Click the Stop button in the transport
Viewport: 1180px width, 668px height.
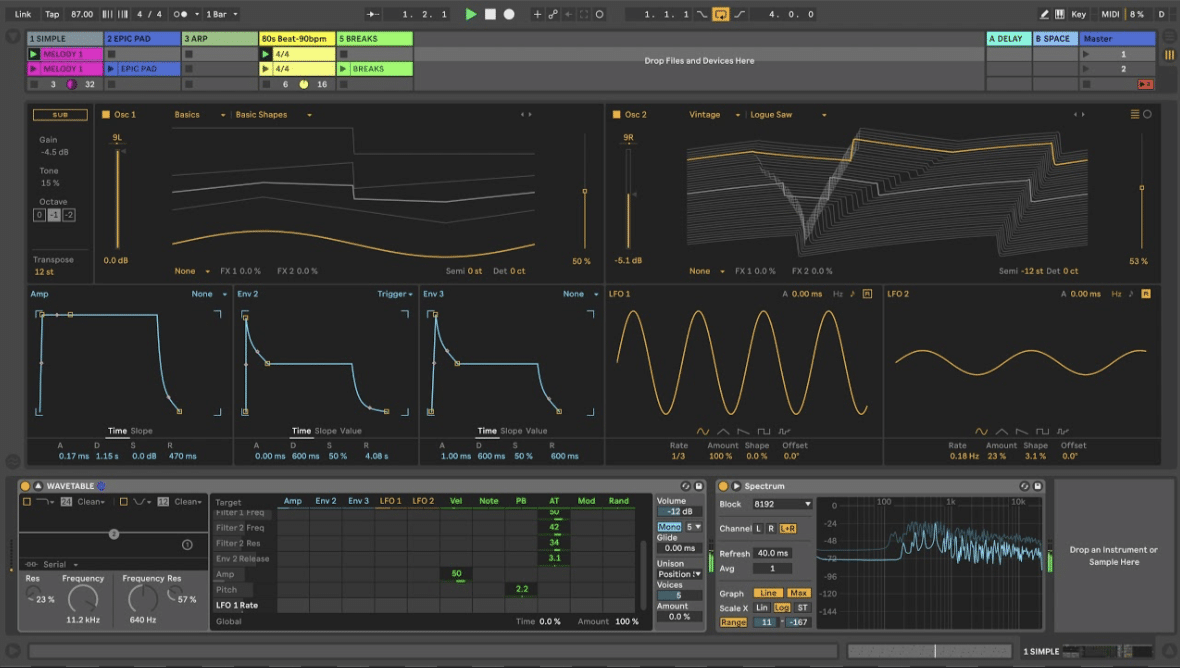(x=490, y=14)
